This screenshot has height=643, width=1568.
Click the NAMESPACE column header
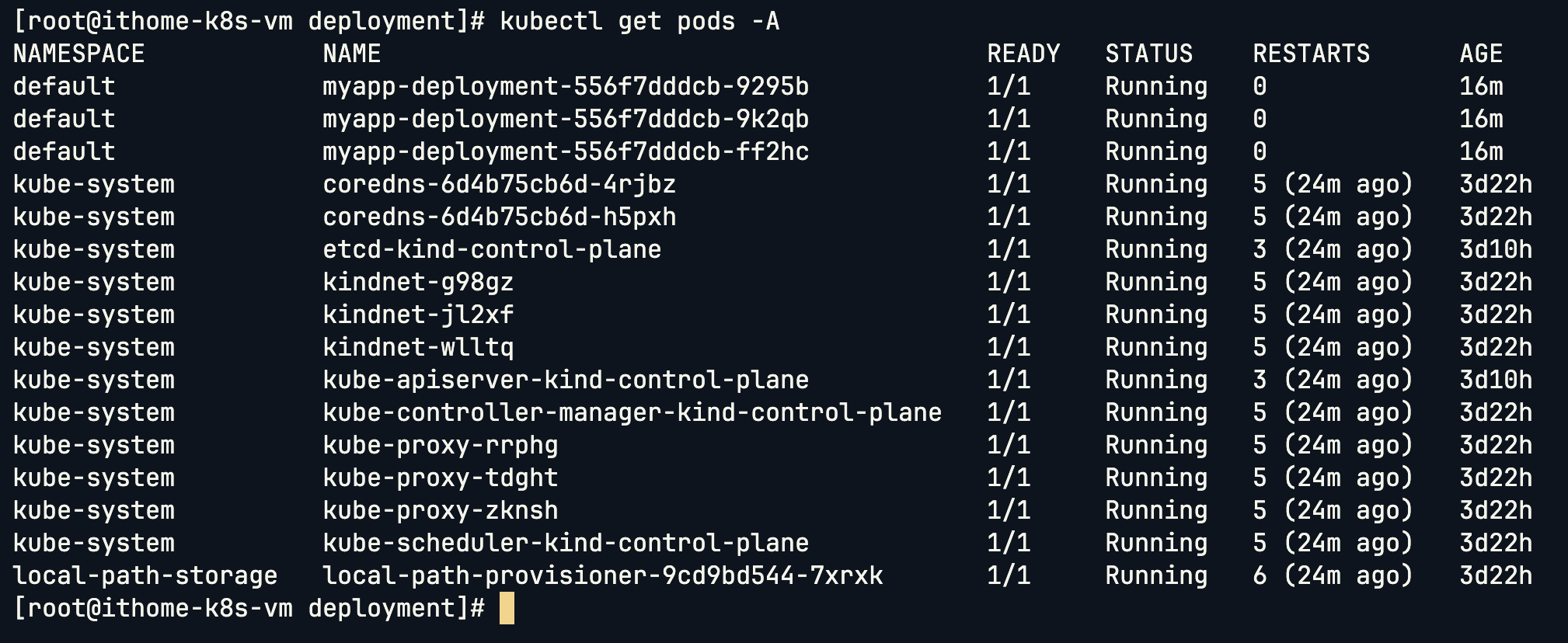[x=78, y=54]
